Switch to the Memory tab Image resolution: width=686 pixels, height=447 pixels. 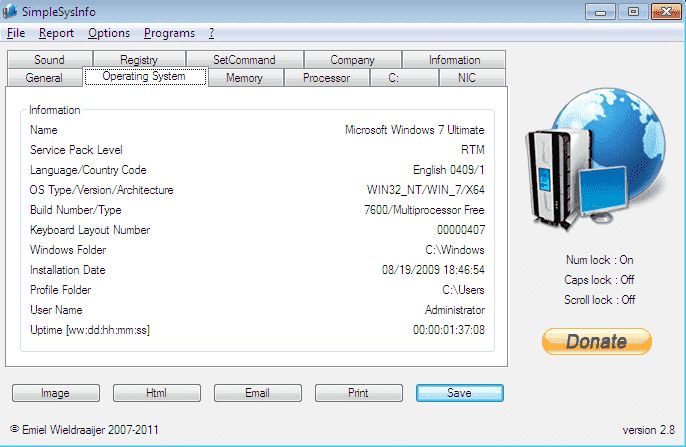[x=244, y=78]
